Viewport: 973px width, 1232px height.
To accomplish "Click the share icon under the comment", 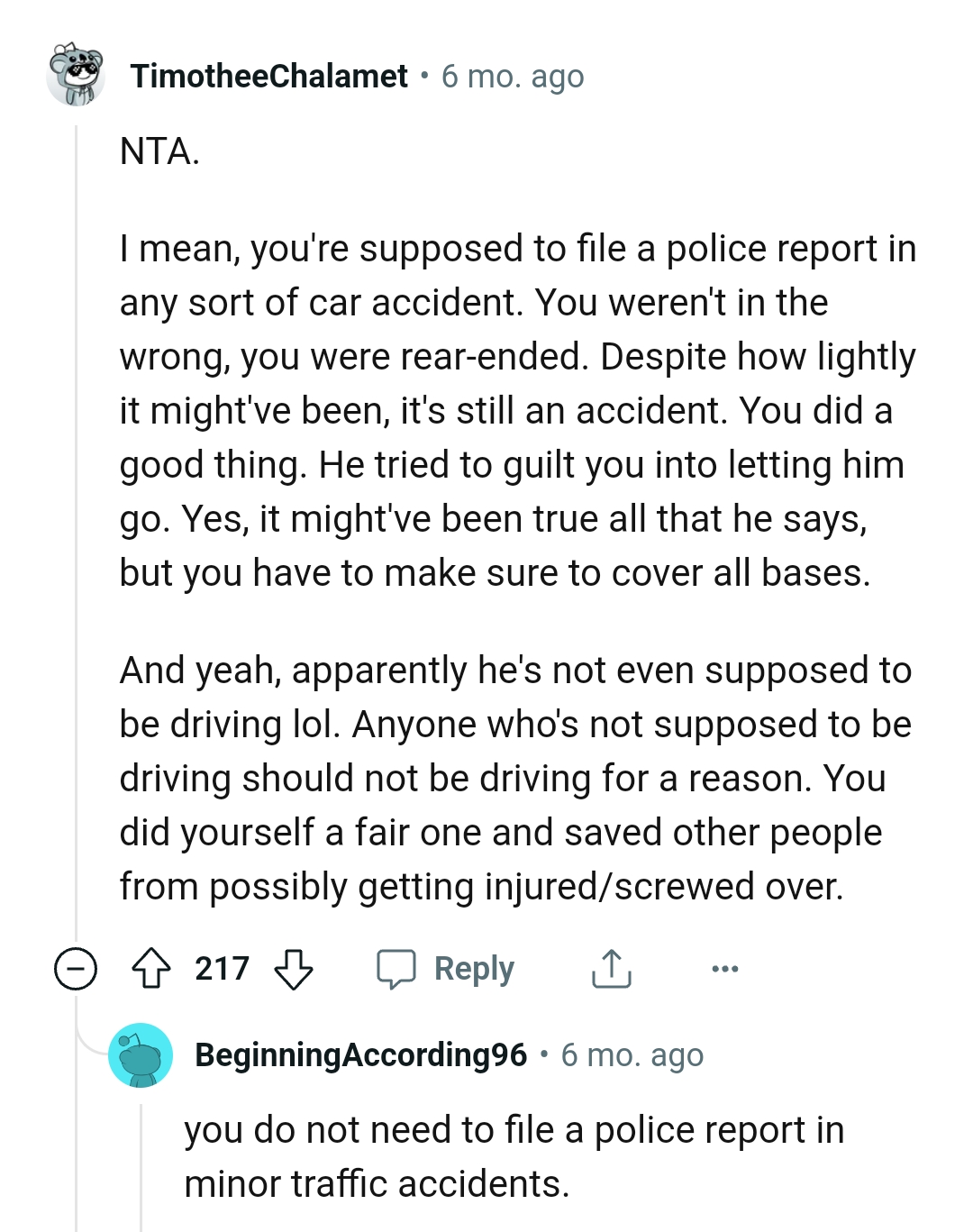I will click(x=612, y=969).
